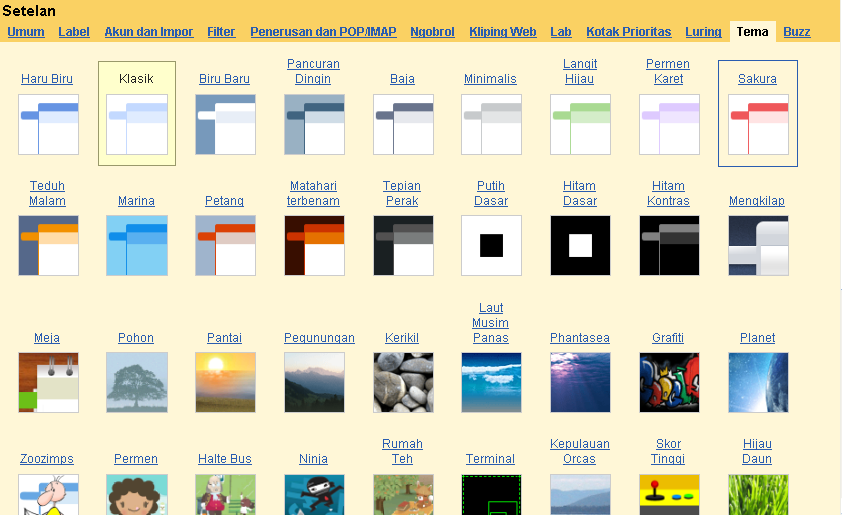Click the Zoozimps theme name link
842x515 pixels.
[47, 459]
